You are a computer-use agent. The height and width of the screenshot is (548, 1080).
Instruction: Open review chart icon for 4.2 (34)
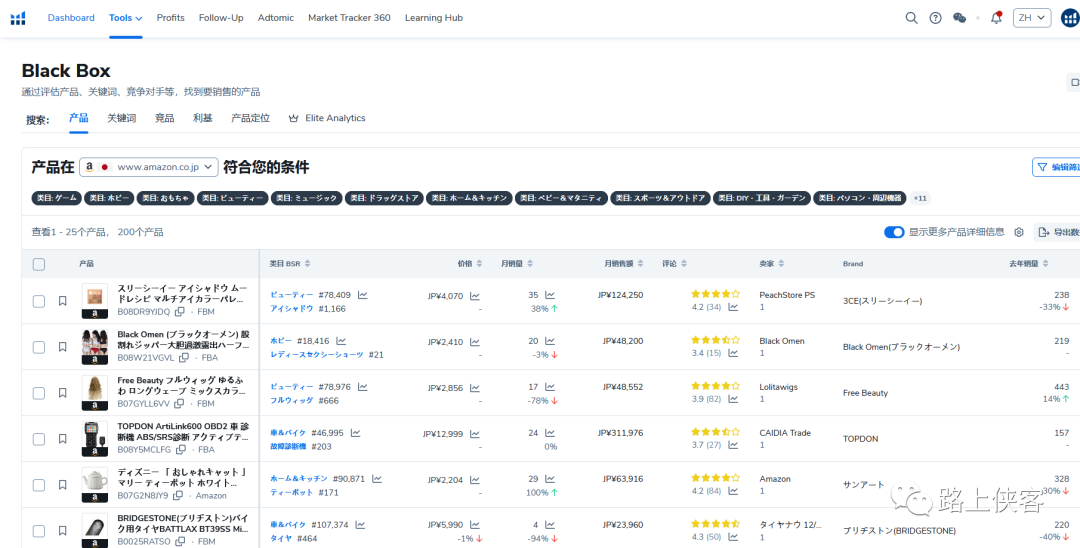pos(733,307)
